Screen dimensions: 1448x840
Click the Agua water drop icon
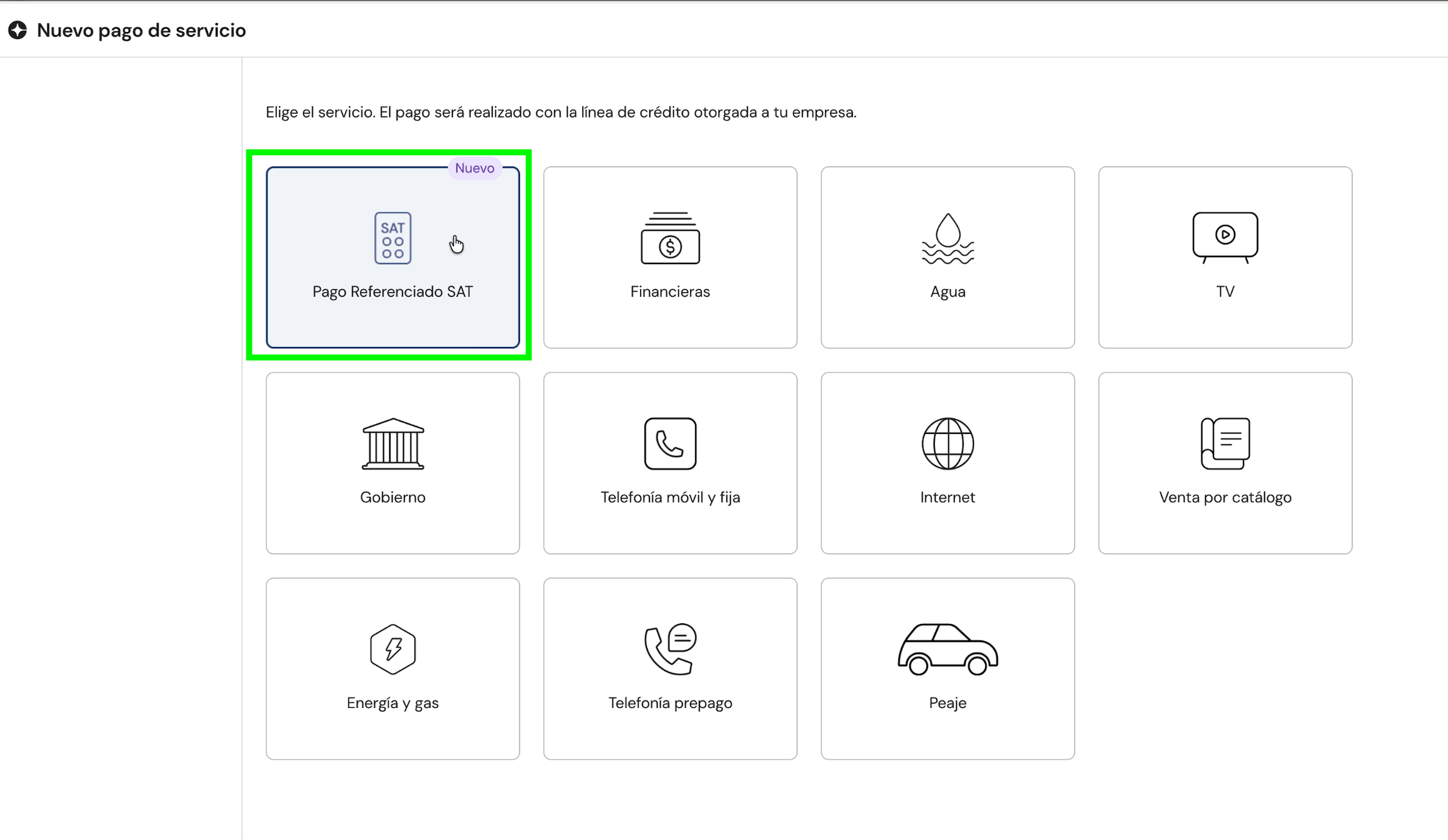point(948,238)
